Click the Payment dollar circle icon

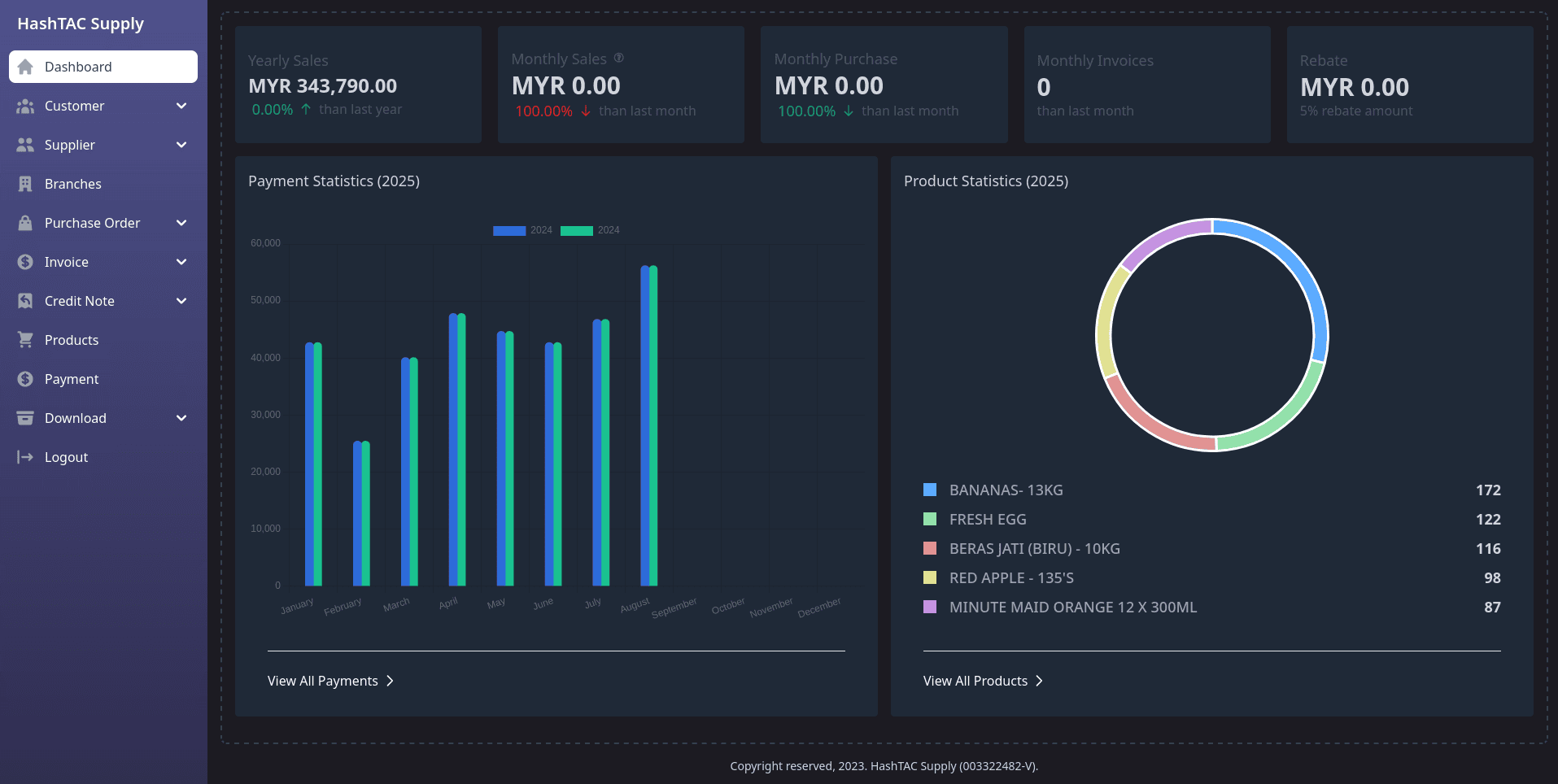coord(25,379)
